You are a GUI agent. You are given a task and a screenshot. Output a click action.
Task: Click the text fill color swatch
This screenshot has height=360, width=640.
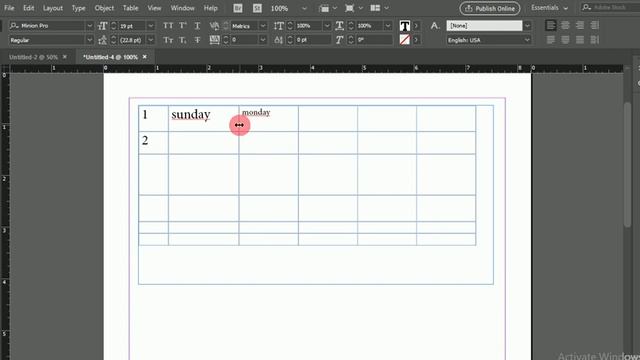point(404,26)
